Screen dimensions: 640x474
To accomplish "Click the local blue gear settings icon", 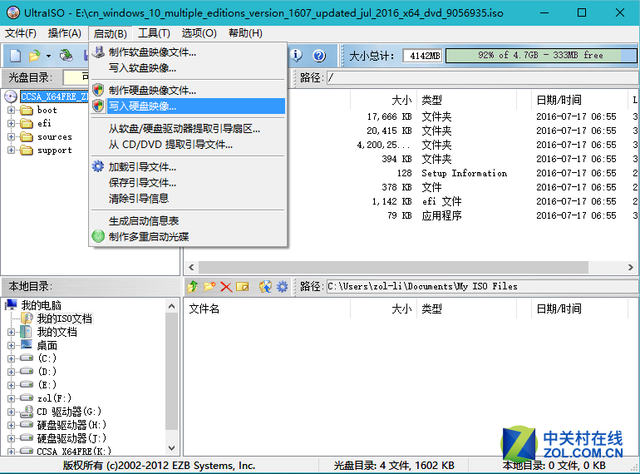I will coord(282,287).
